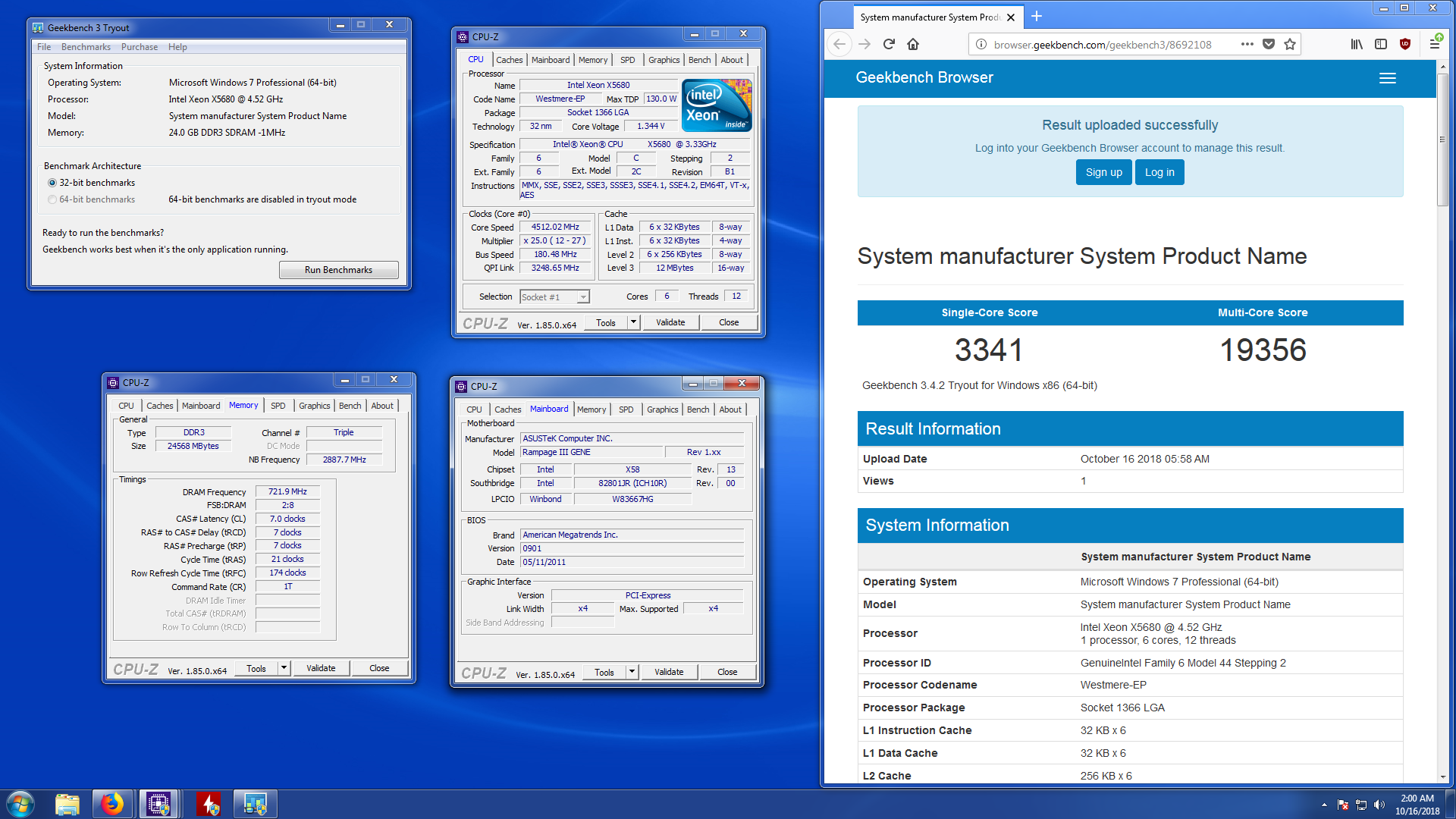
Task: Click the Pocket save icon
Action: point(1269,44)
